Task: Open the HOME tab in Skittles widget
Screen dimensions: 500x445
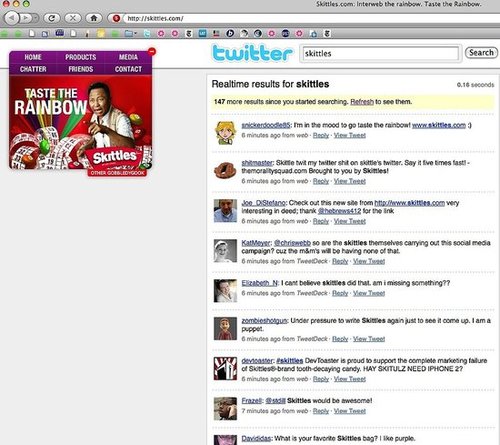Action: click(33, 57)
